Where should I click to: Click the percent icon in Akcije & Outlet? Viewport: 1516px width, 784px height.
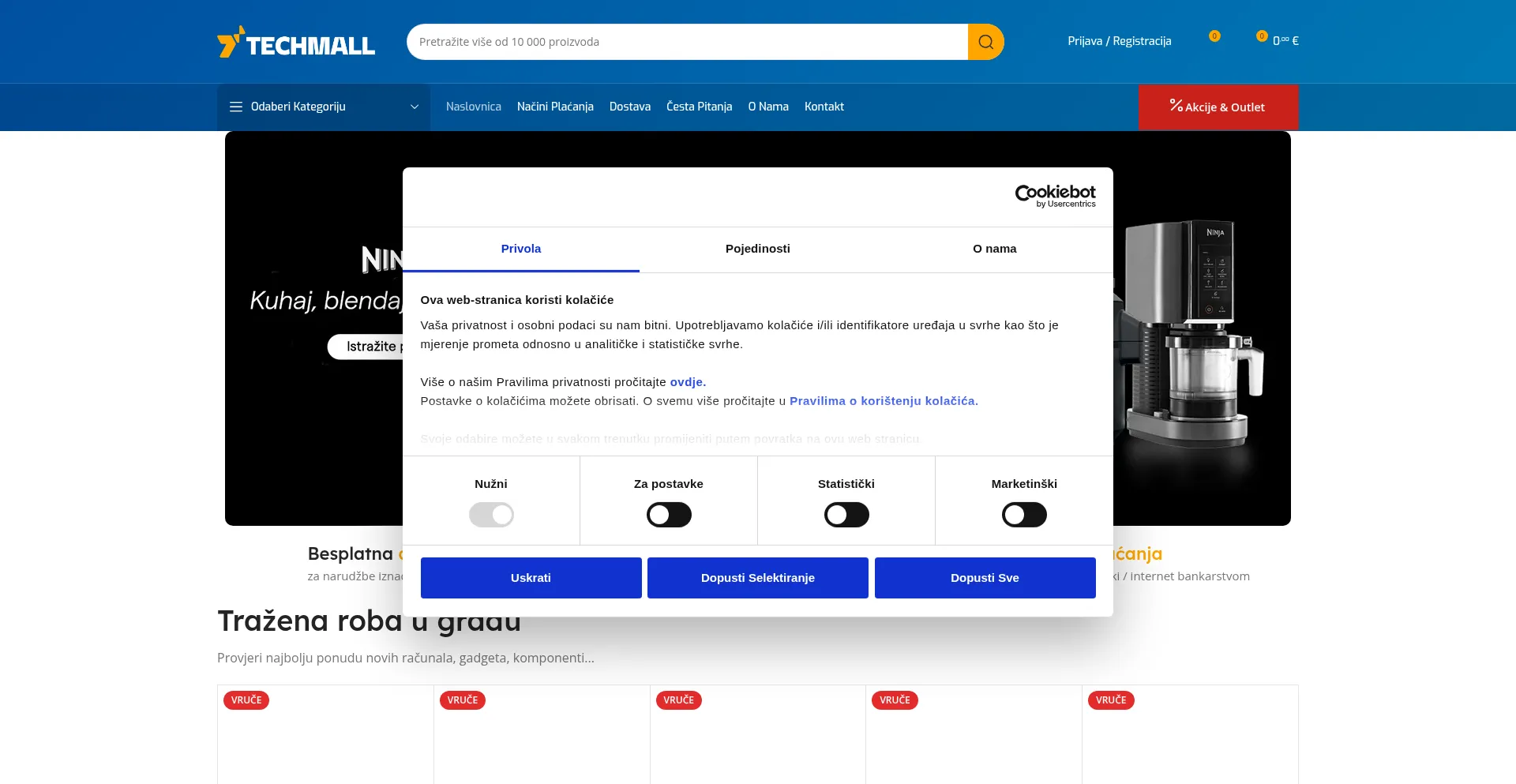(x=1176, y=106)
